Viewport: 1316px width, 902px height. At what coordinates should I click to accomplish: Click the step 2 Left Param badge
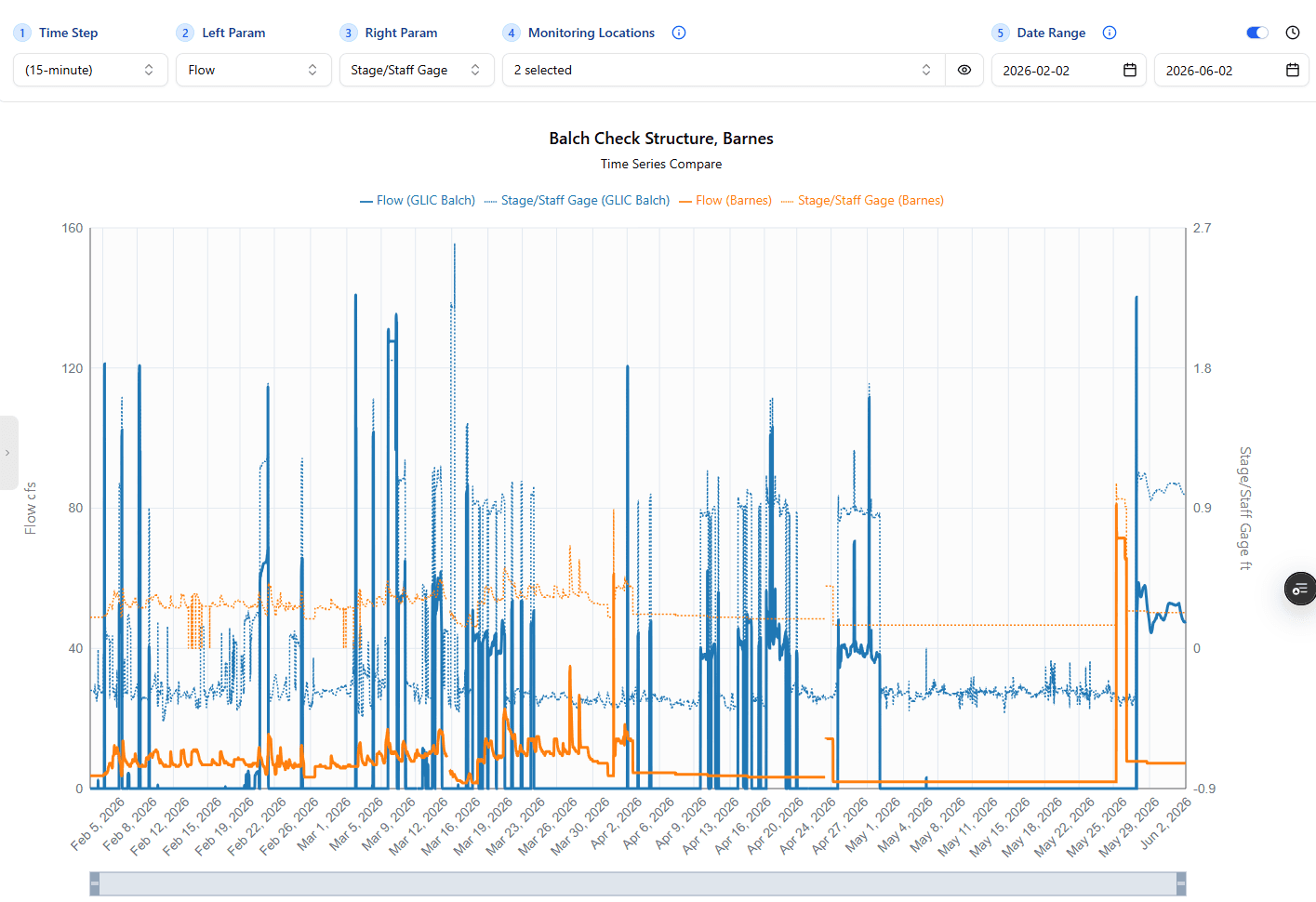click(185, 33)
